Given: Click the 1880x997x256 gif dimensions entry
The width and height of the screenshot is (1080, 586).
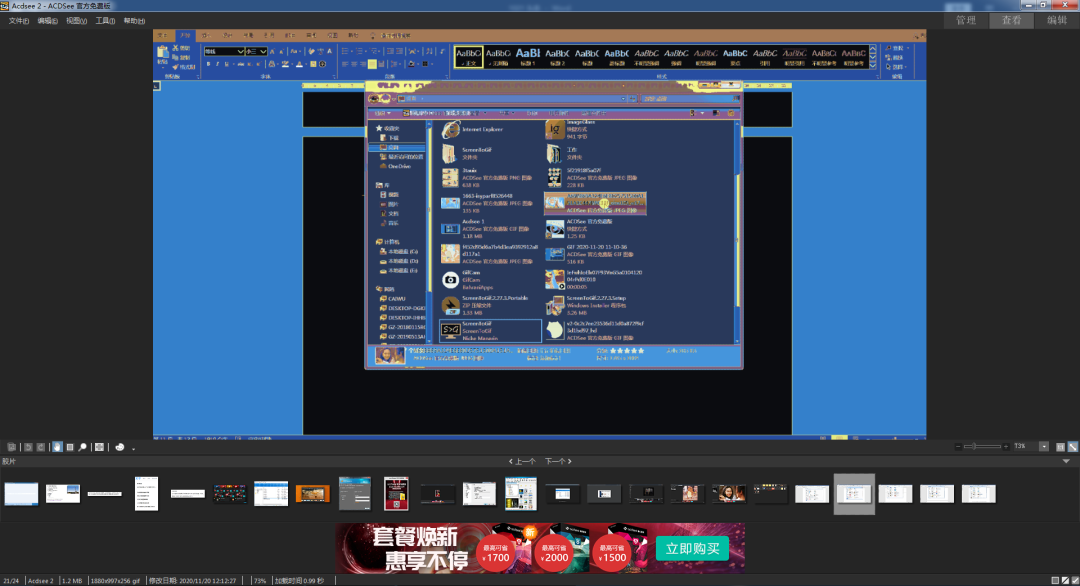Looking at the screenshot, I should (115, 580).
